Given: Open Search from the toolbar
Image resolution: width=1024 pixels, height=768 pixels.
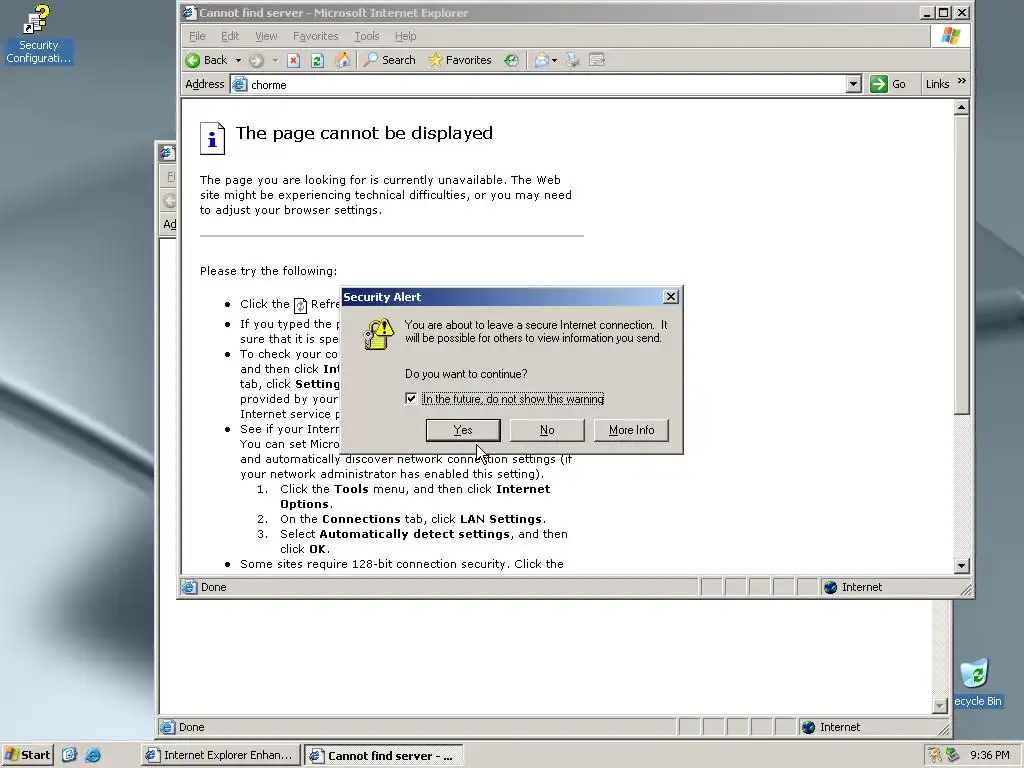Looking at the screenshot, I should click(x=389, y=60).
